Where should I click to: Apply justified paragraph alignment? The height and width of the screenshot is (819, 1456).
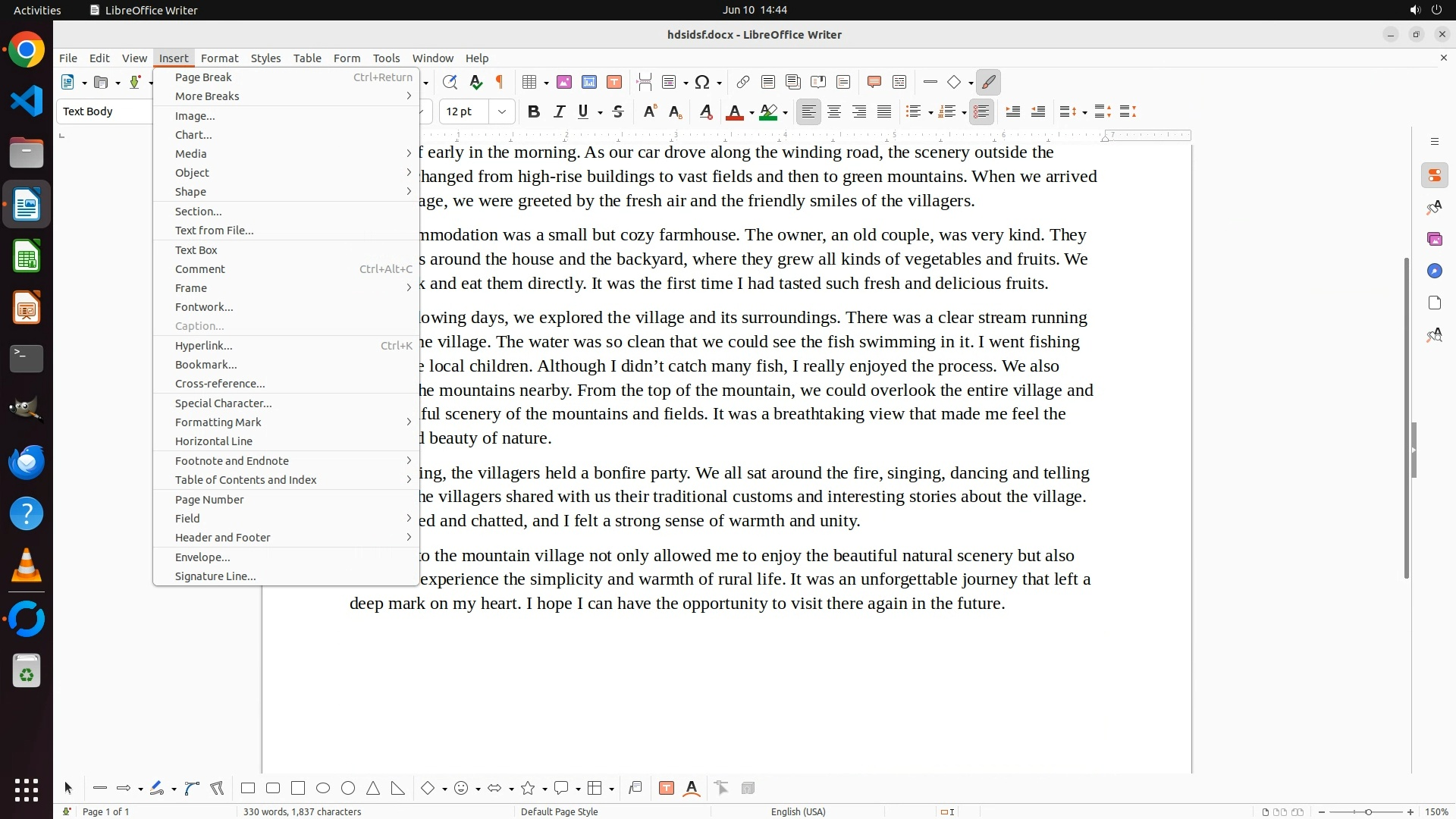[884, 112]
